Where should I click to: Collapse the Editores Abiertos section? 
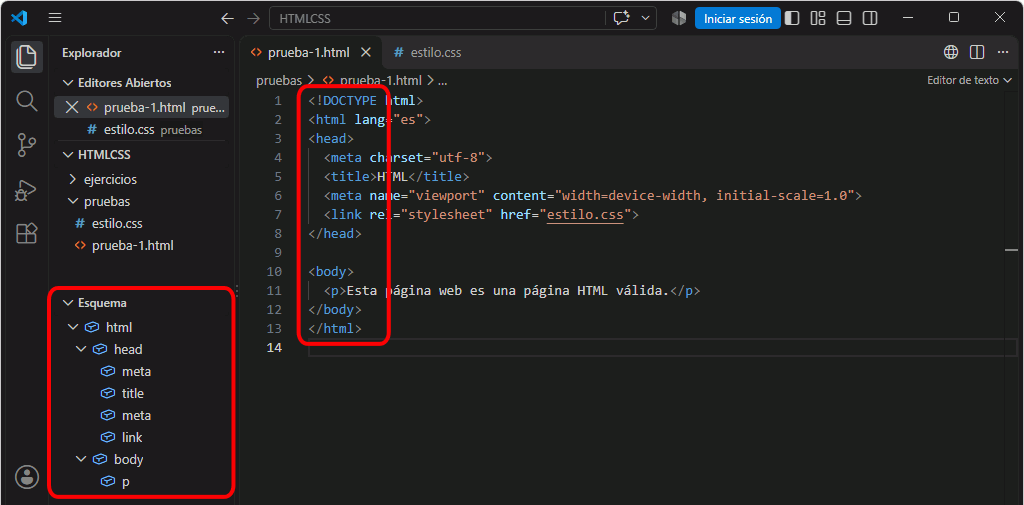(x=68, y=83)
